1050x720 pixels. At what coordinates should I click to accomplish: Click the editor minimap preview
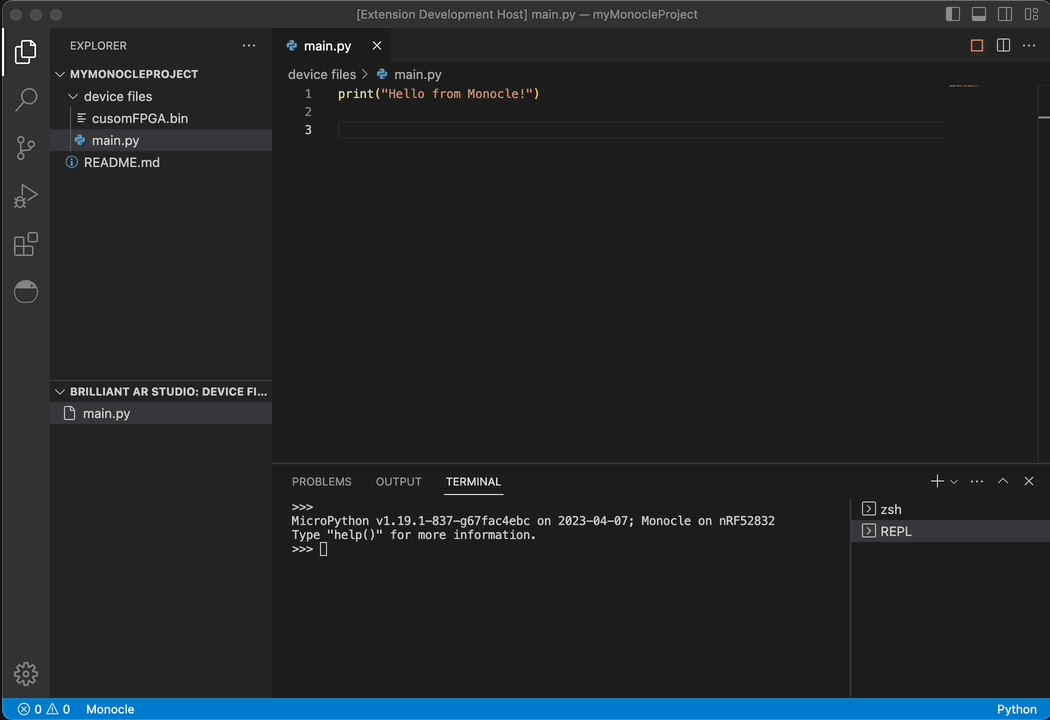(x=964, y=86)
